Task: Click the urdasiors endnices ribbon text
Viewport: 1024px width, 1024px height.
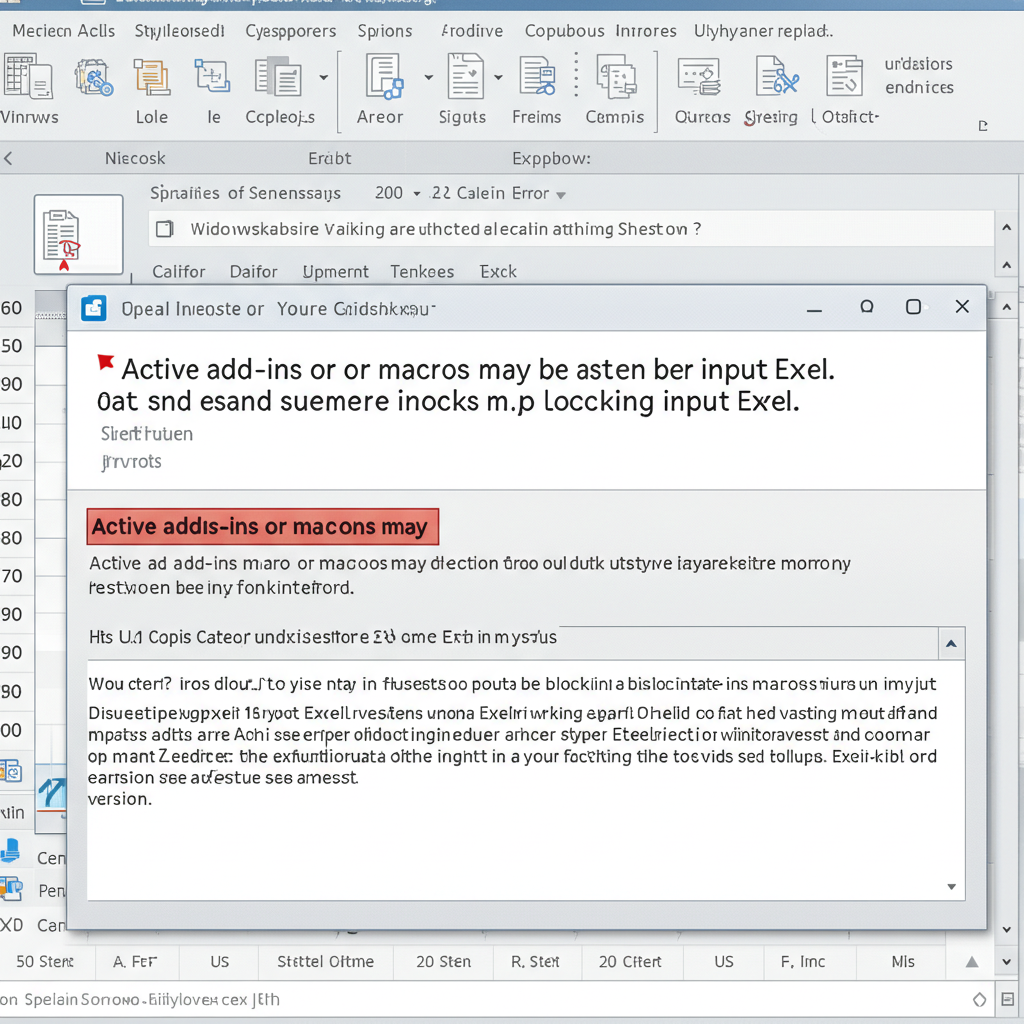Action: click(x=919, y=76)
